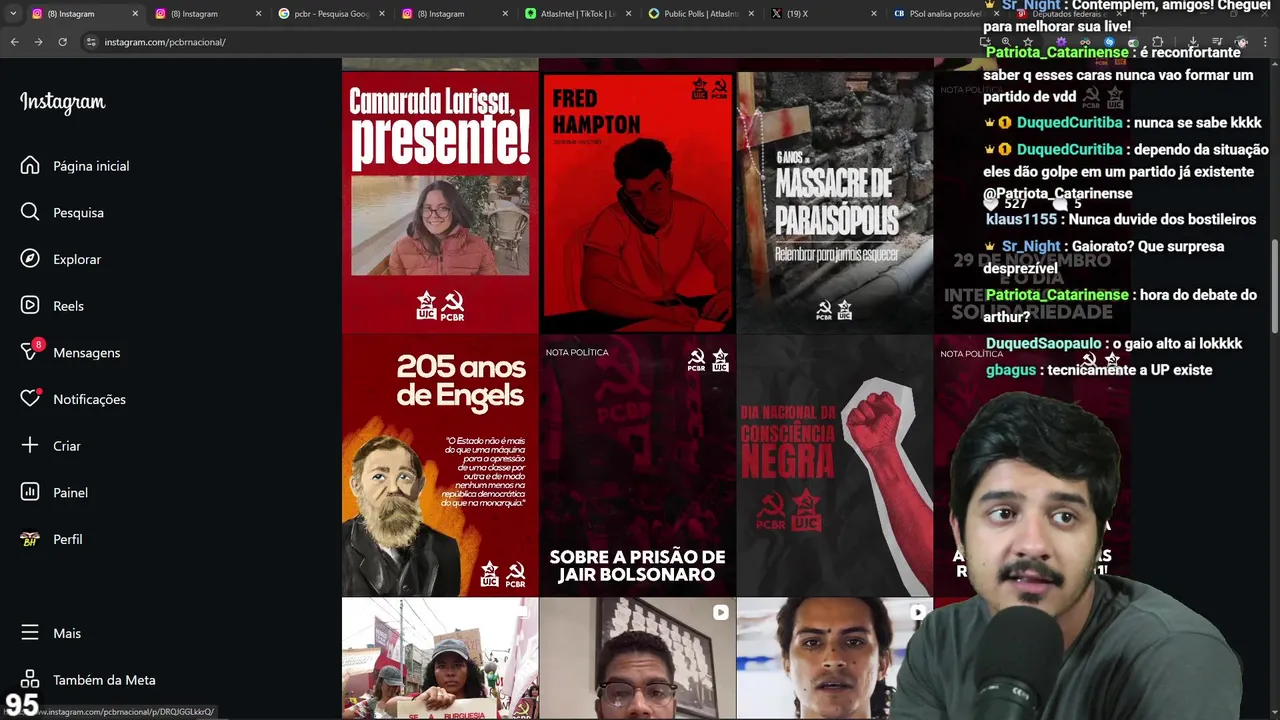
Task: Open the Painel chart icon
Action: tap(30, 492)
